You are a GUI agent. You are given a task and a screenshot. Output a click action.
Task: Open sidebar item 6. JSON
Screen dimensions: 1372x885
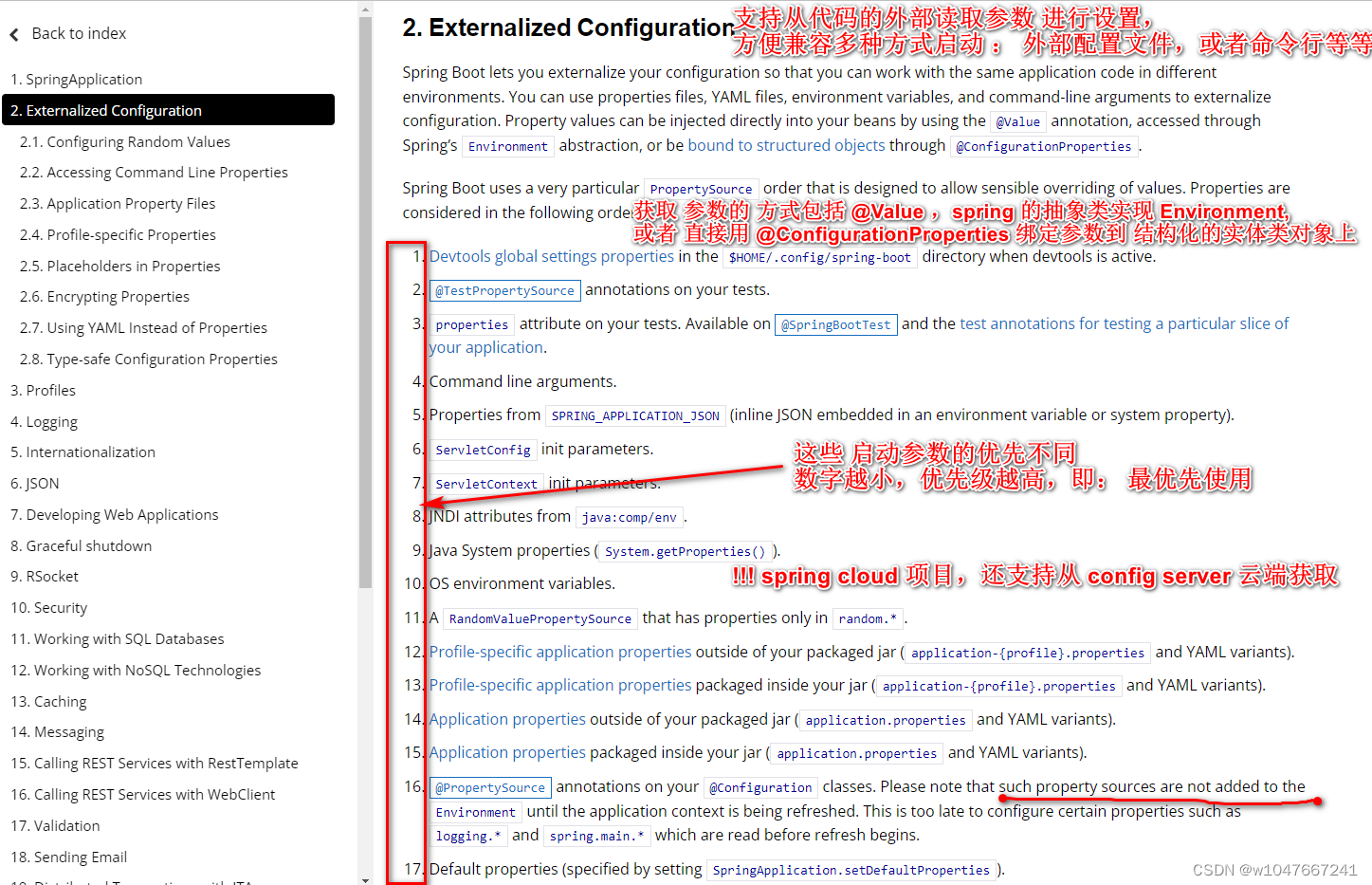pyautogui.click(x=35, y=484)
